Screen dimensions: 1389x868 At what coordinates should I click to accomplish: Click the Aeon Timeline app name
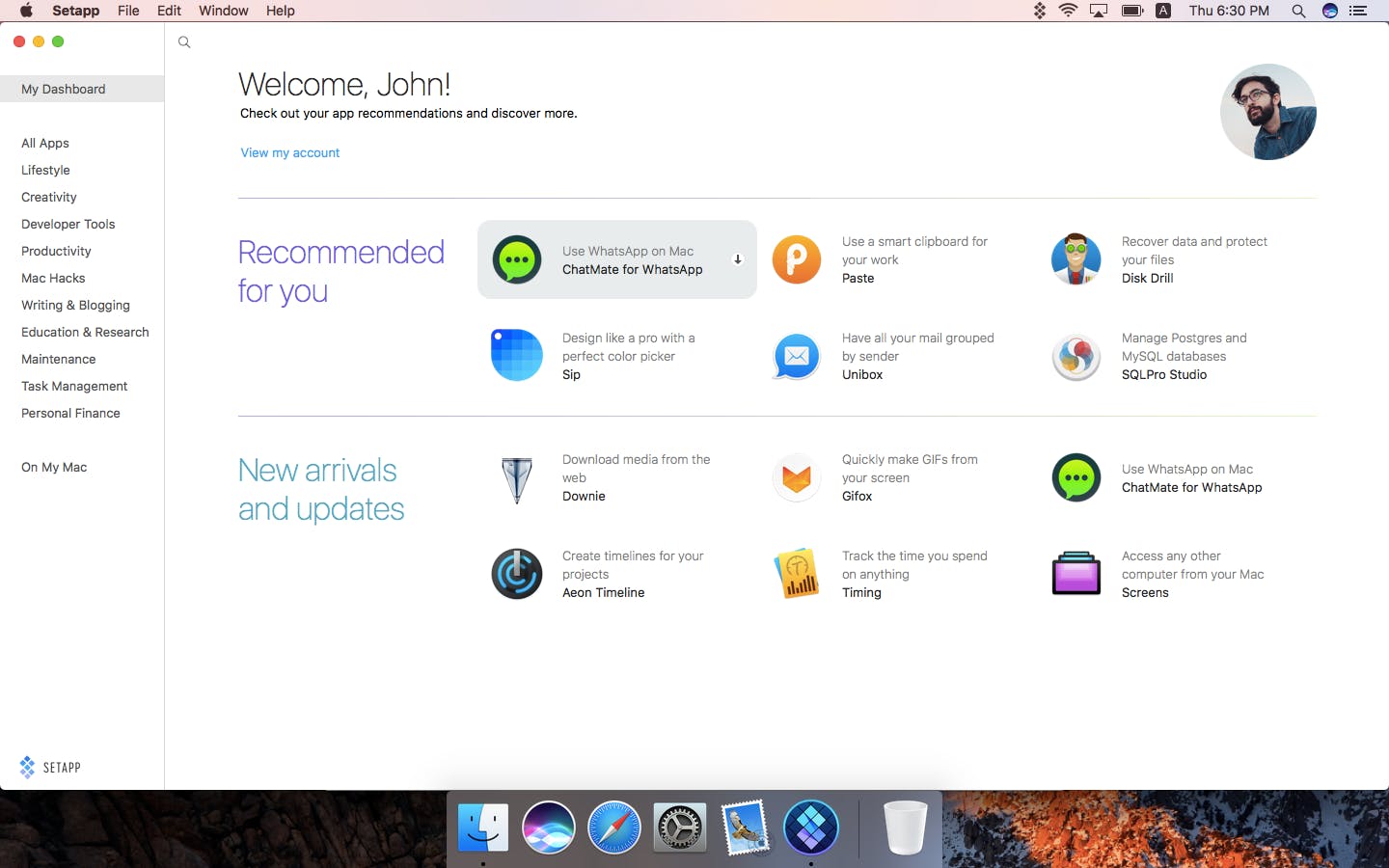point(604,592)
